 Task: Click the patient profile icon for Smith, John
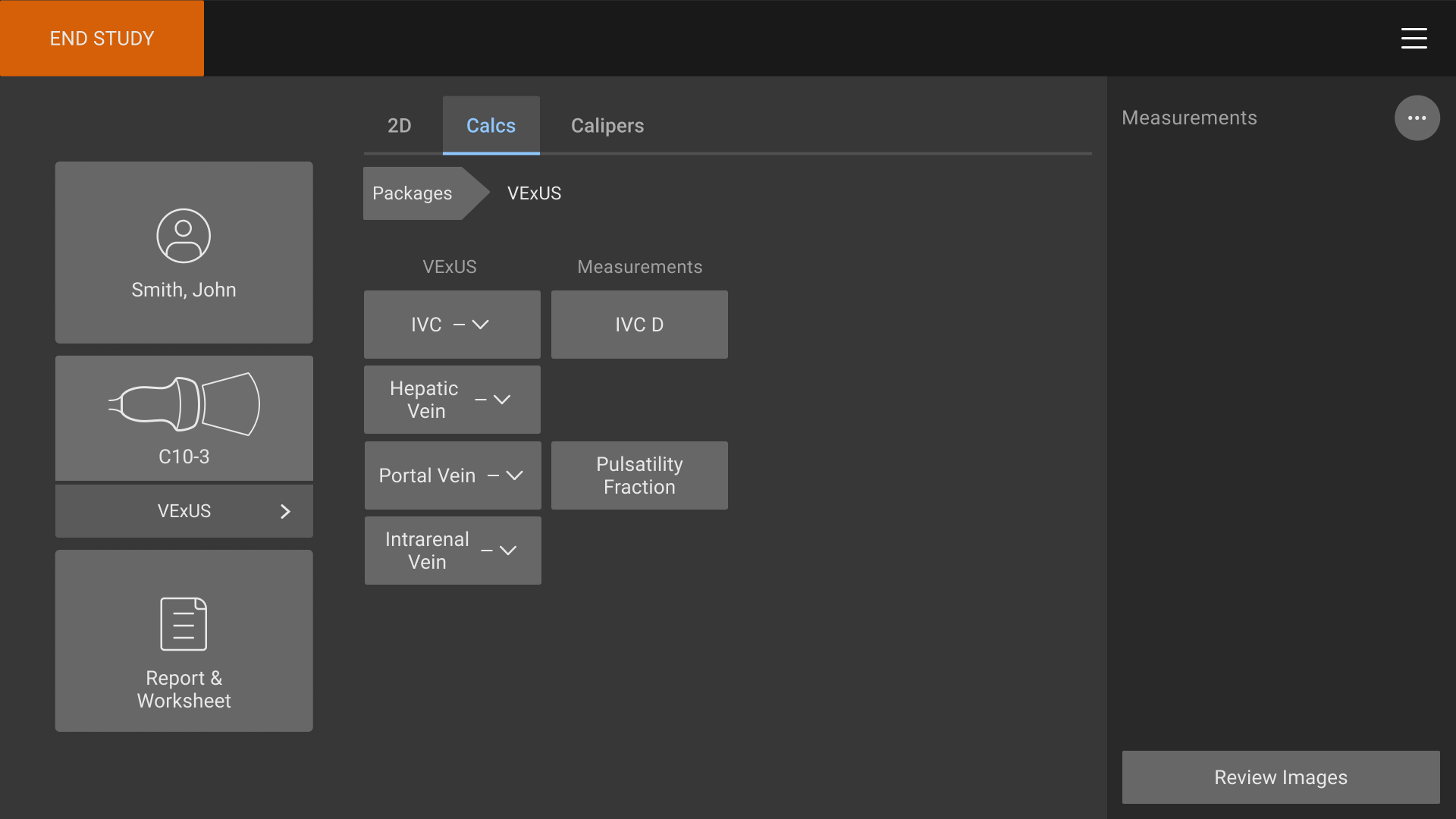tap(184, 236)
